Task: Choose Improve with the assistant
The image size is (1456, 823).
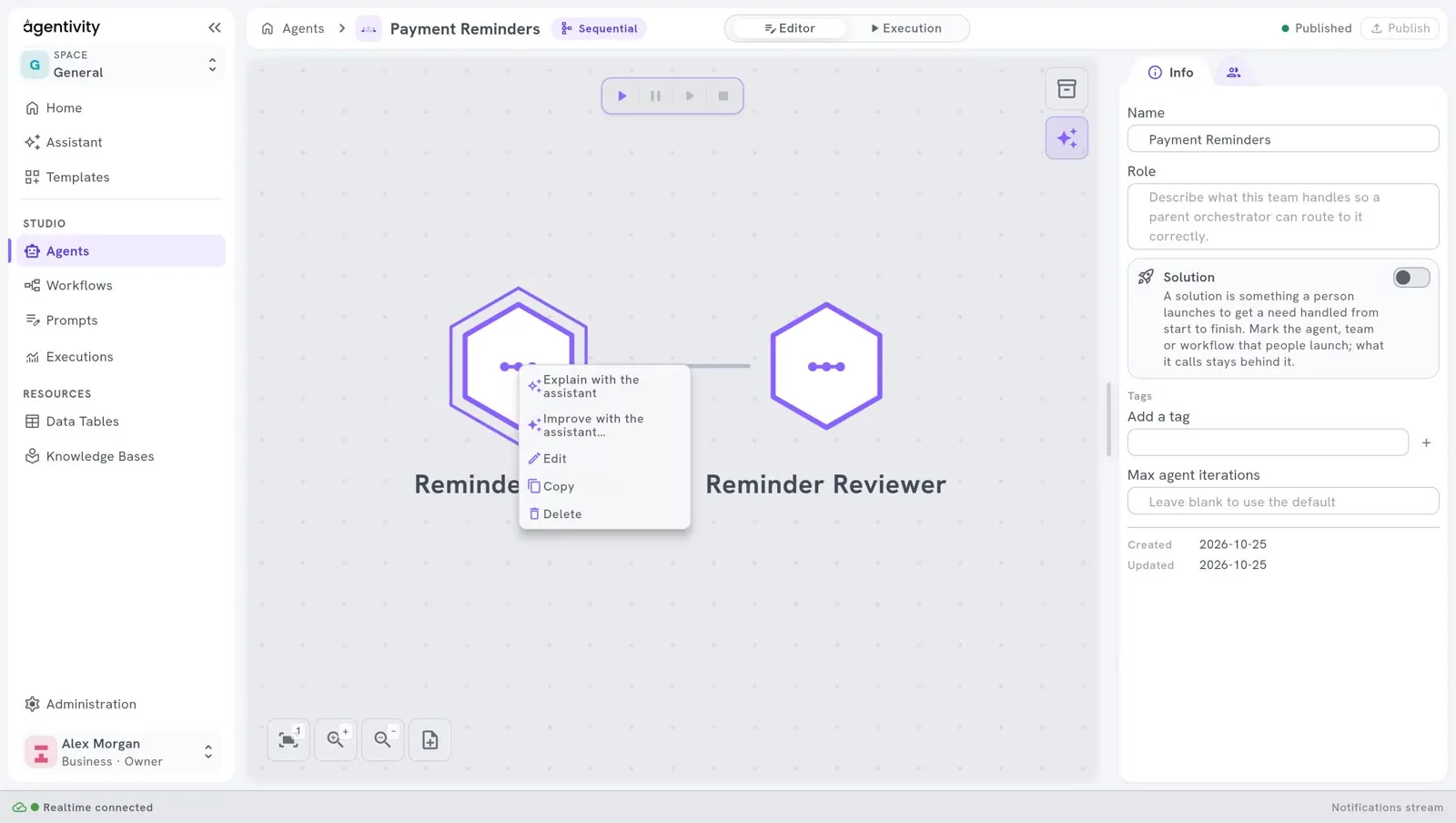Action: [604, 426]
